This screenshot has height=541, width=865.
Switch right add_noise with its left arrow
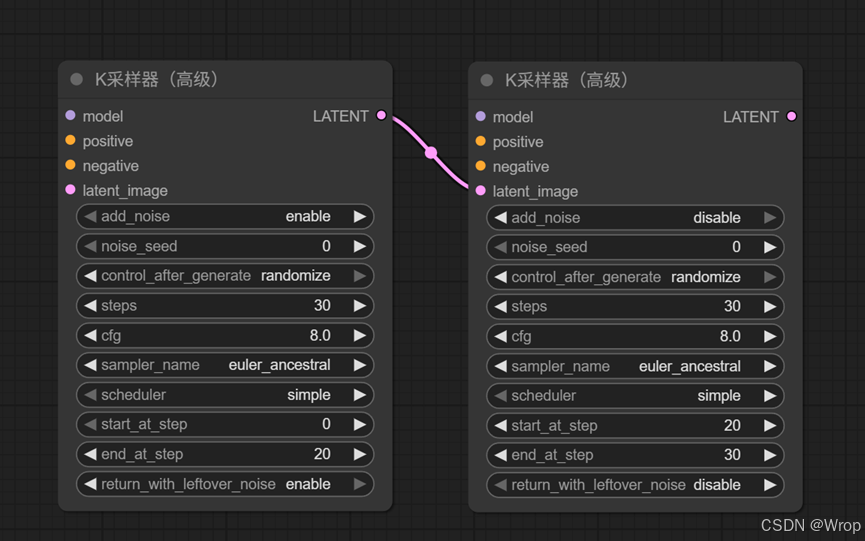pyautogui.click(x=501, y=218)
